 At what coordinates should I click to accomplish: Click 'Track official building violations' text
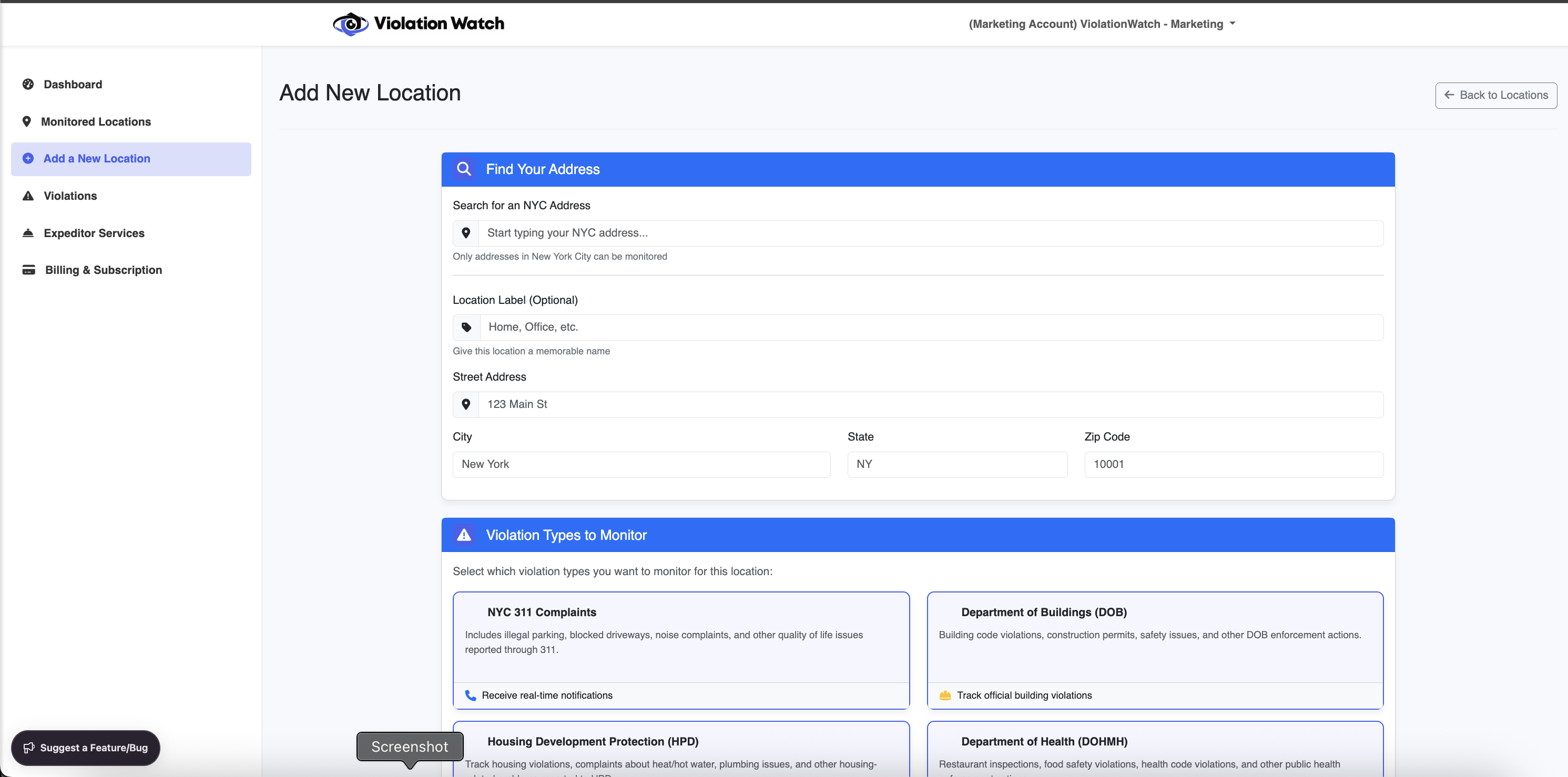tap(1024, 696)
